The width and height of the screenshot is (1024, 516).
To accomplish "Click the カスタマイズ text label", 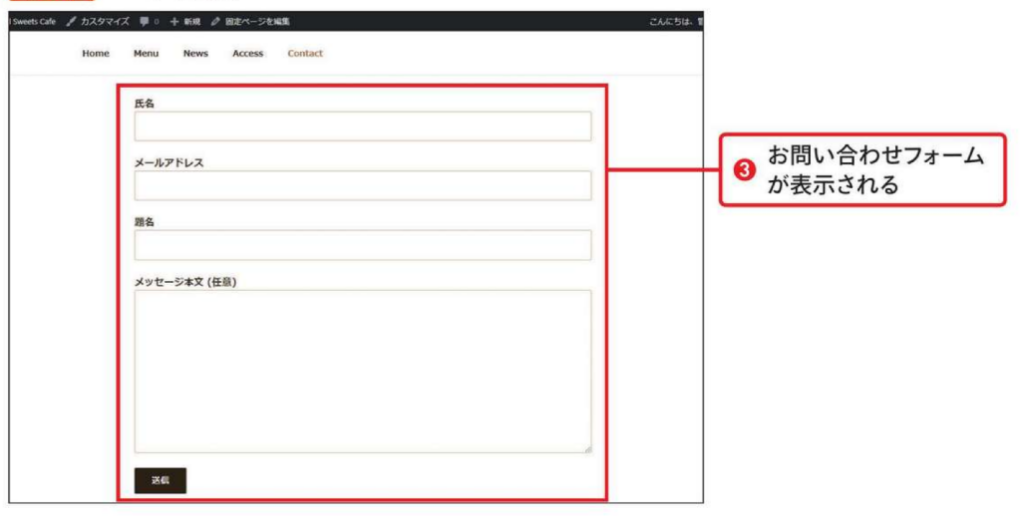I will click(105, 22).
